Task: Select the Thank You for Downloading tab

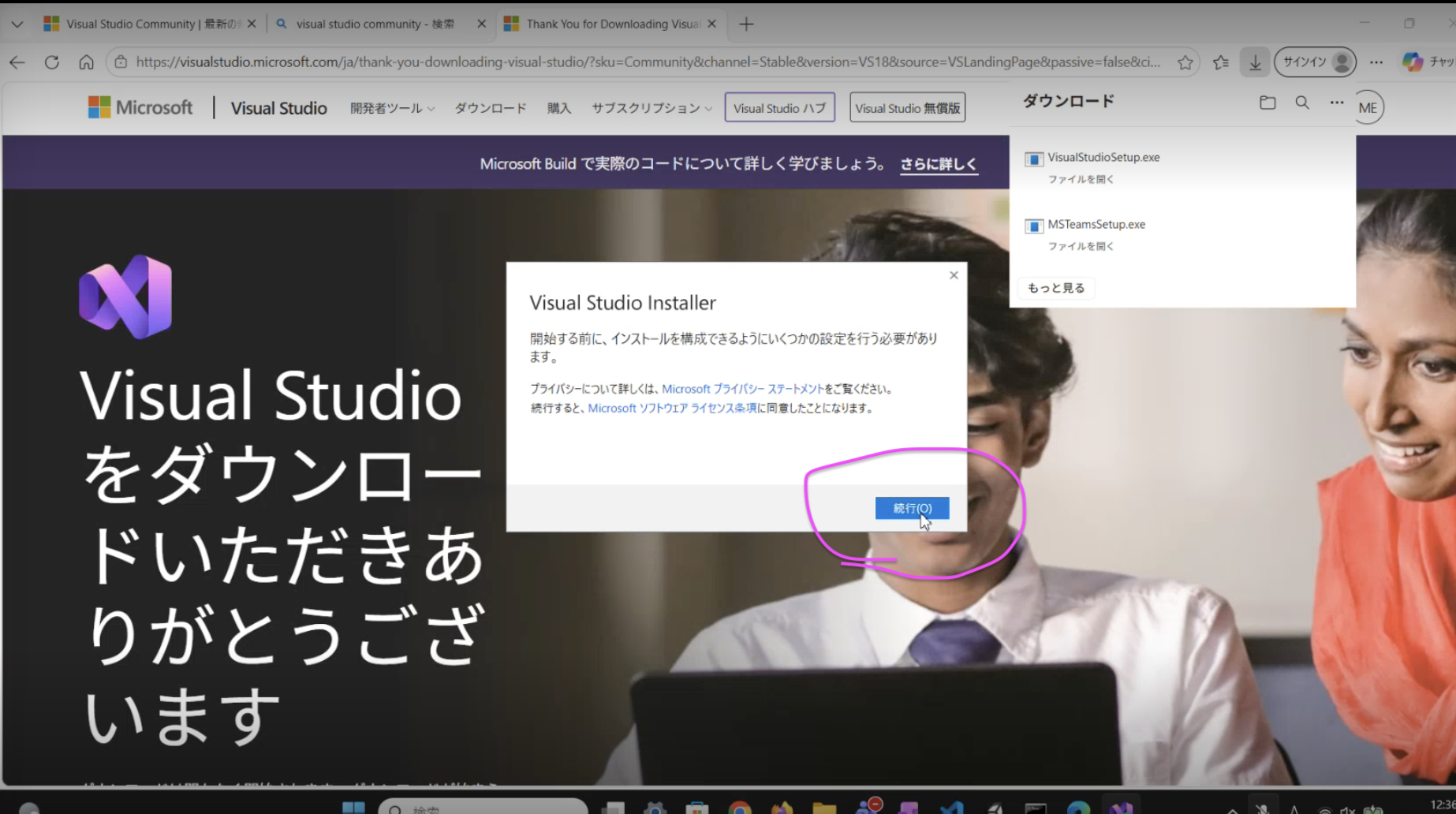Action: point(612,24)
